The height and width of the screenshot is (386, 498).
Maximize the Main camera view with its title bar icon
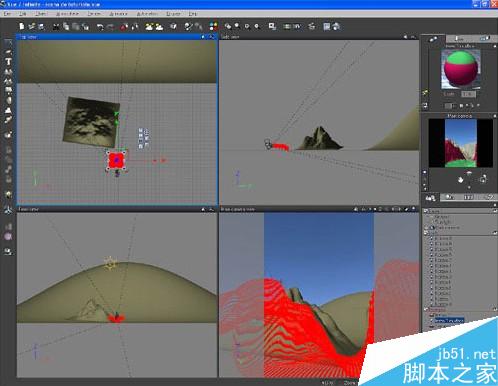coord(414,209)
